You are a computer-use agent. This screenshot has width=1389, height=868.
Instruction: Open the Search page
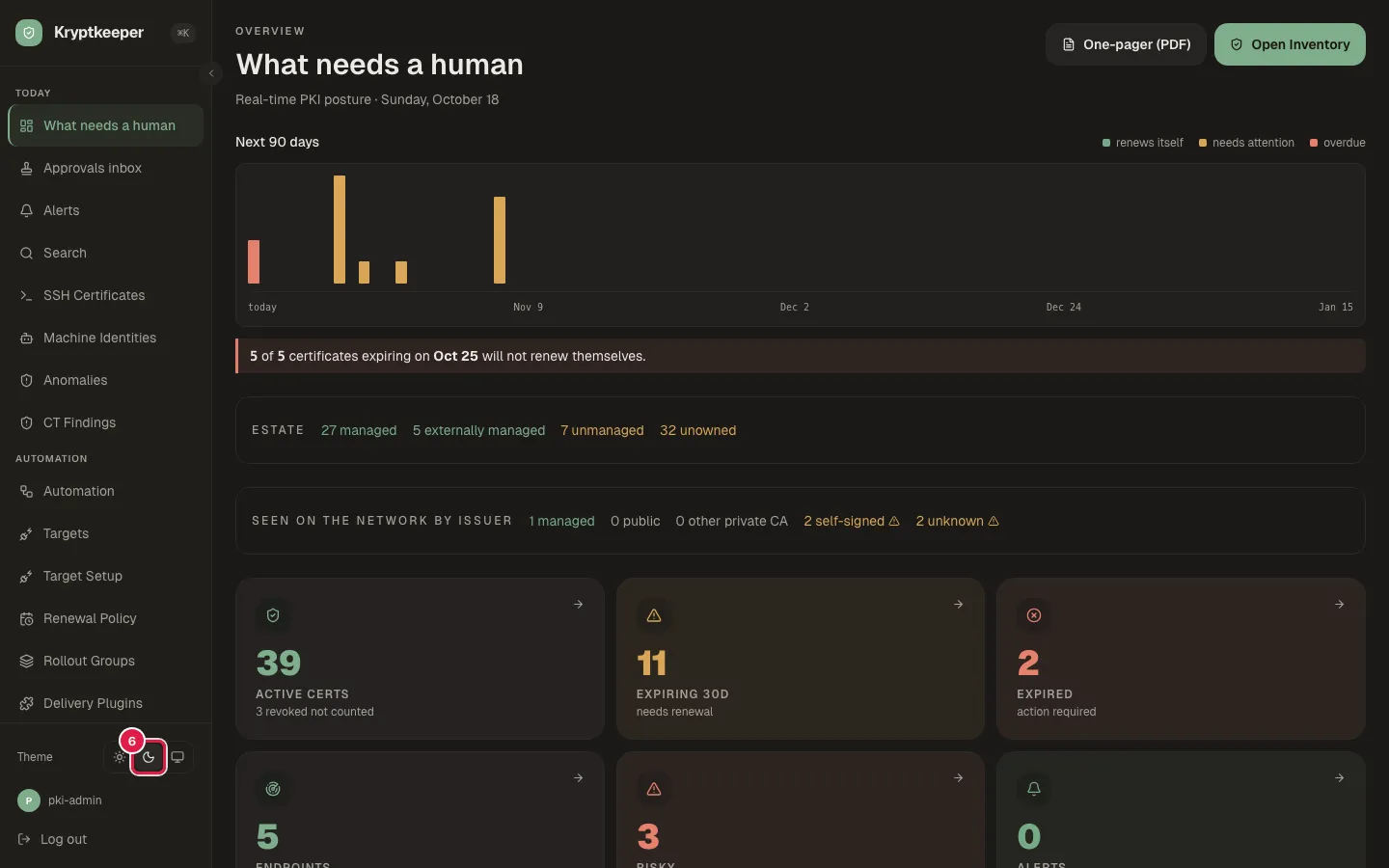(106, 253)
